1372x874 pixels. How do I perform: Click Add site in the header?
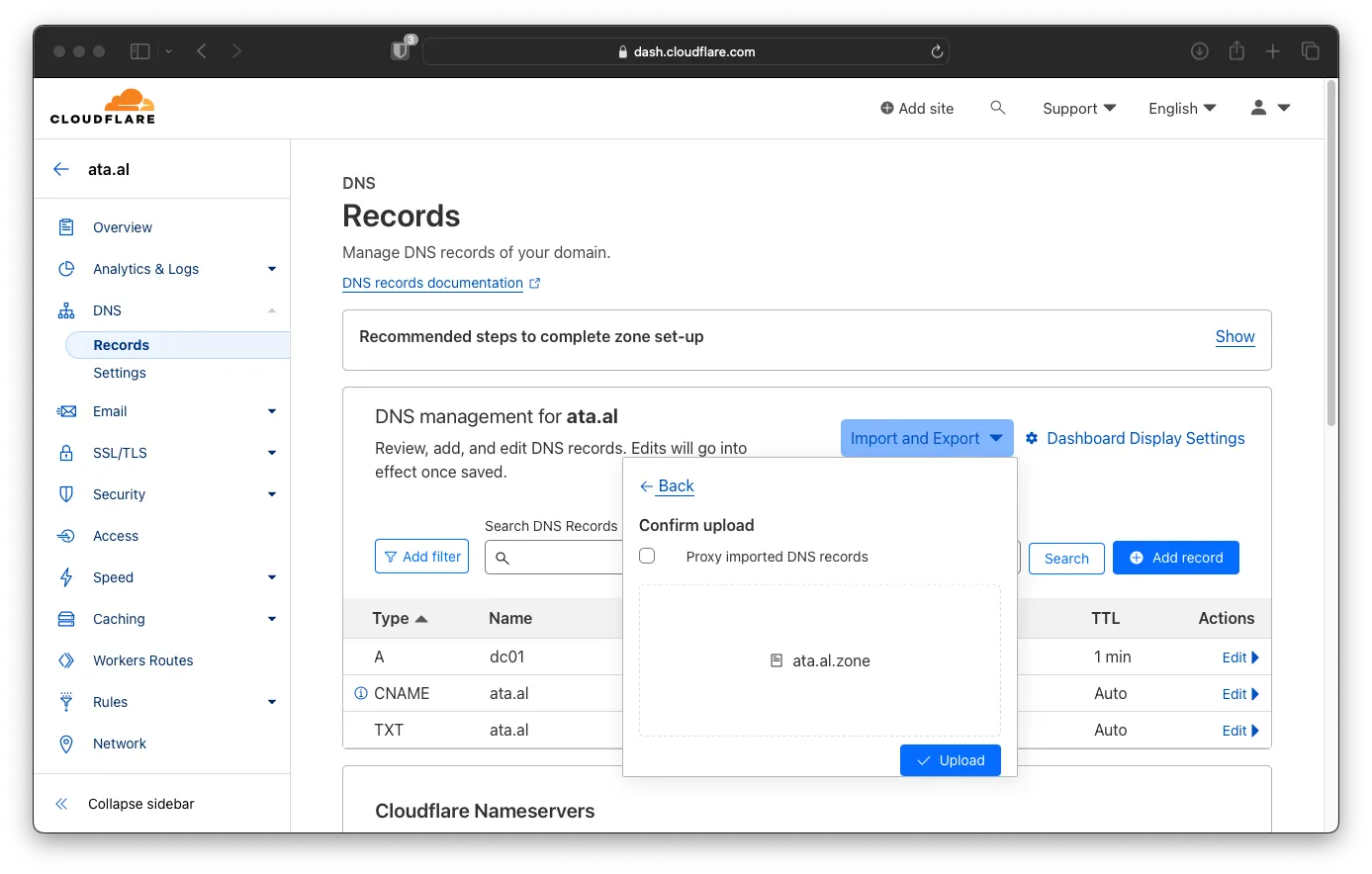click(917, 108)
